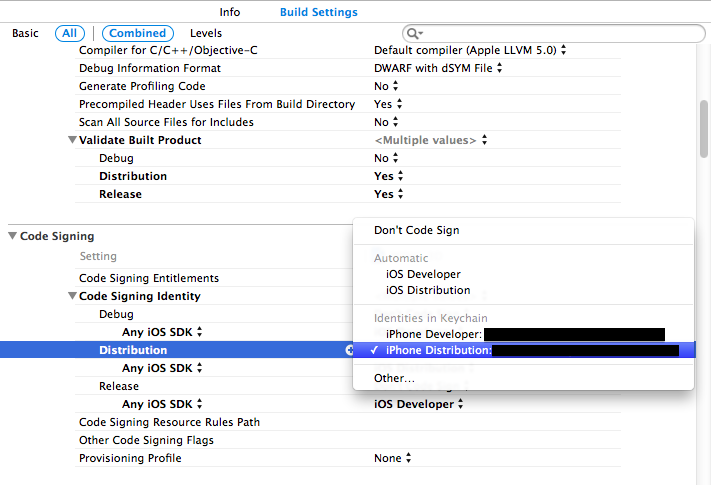Change Validate Built Product Distribution value

[388, 176]
